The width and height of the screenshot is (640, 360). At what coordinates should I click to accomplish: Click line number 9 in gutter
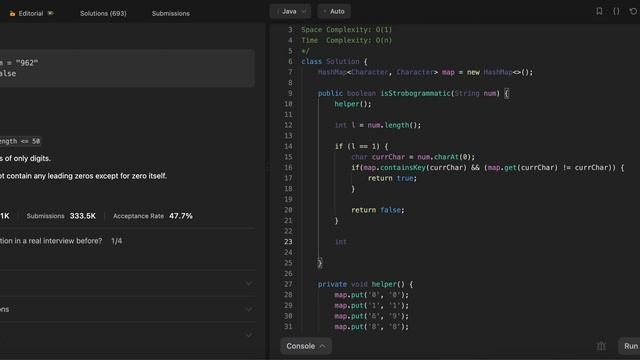[x=290, y=93]
